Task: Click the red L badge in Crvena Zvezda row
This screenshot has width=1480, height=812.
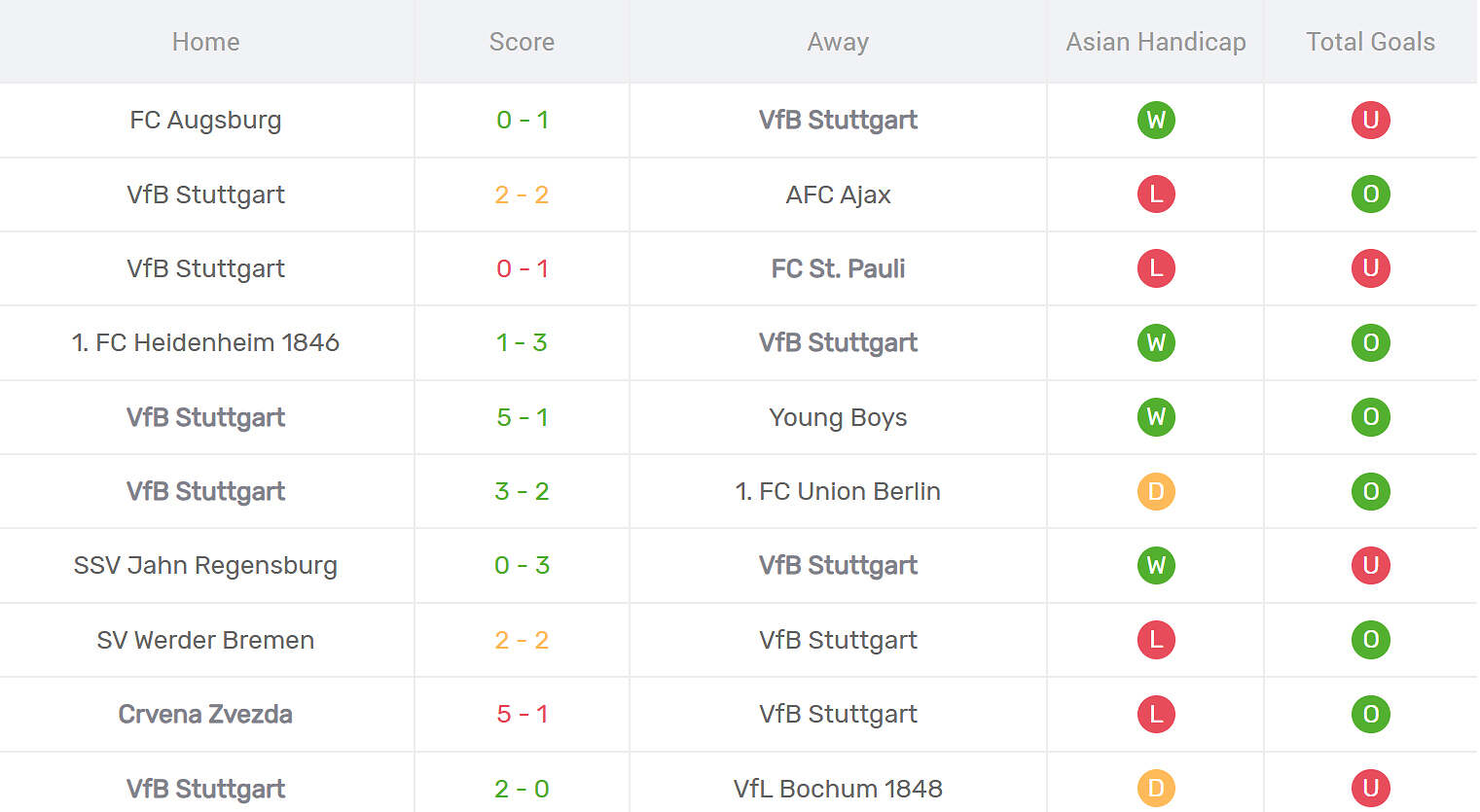Action: click(x=1156, y=714)
